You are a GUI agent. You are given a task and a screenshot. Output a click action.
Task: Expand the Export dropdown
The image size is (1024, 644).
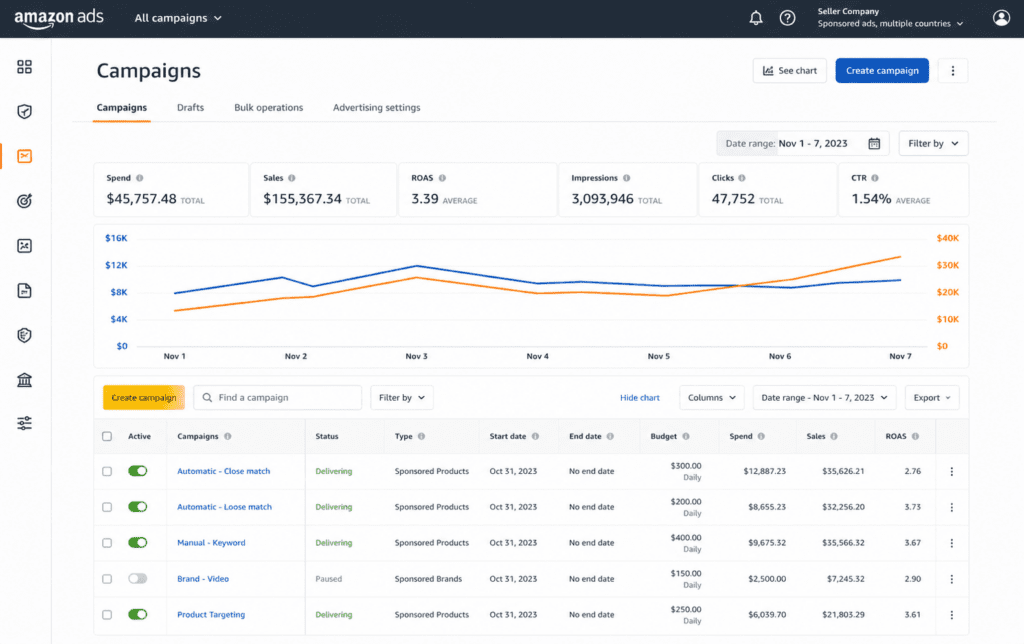[932, 398]
